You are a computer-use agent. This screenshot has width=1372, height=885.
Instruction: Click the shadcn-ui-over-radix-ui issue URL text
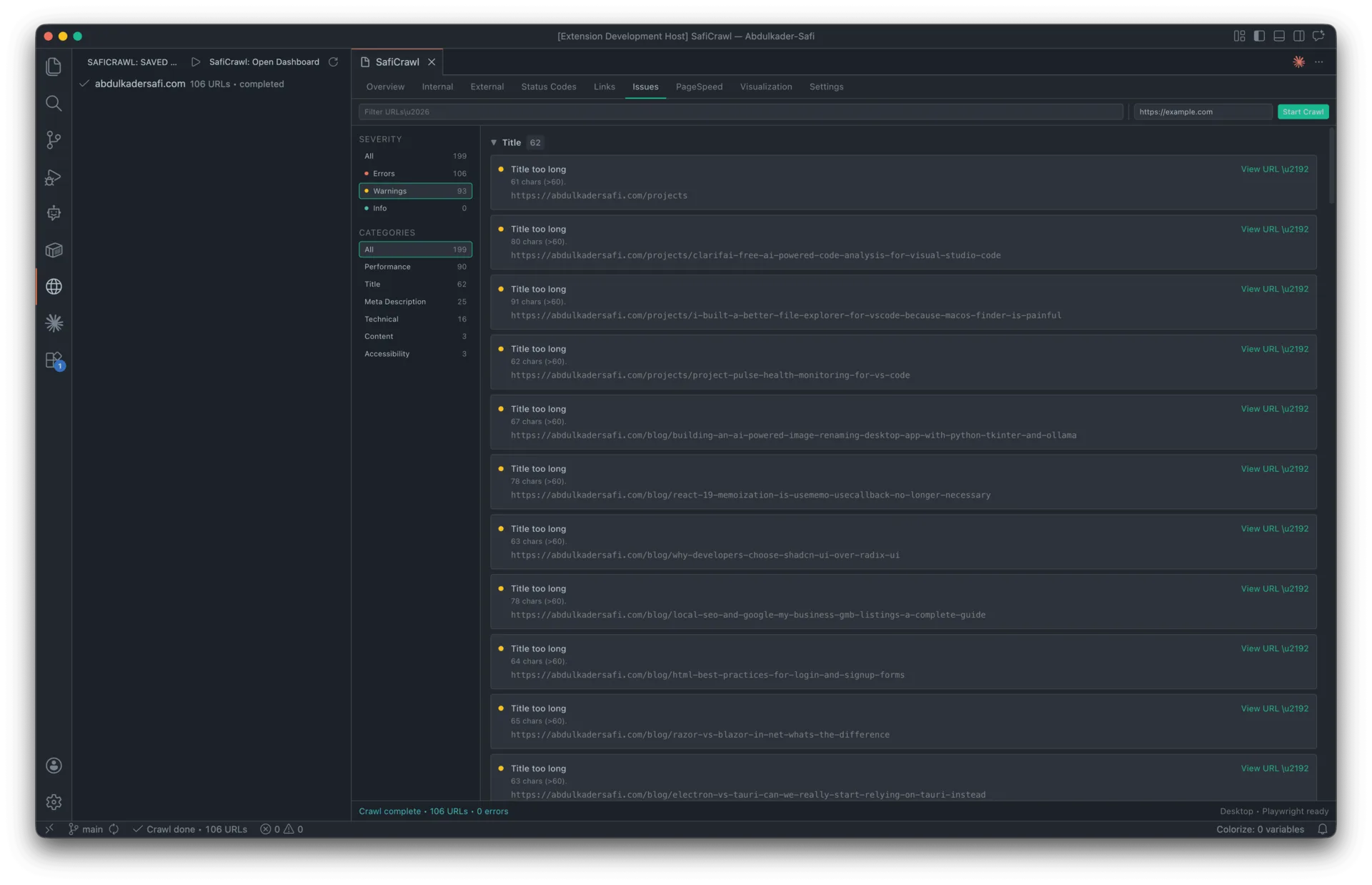[705, 555]
